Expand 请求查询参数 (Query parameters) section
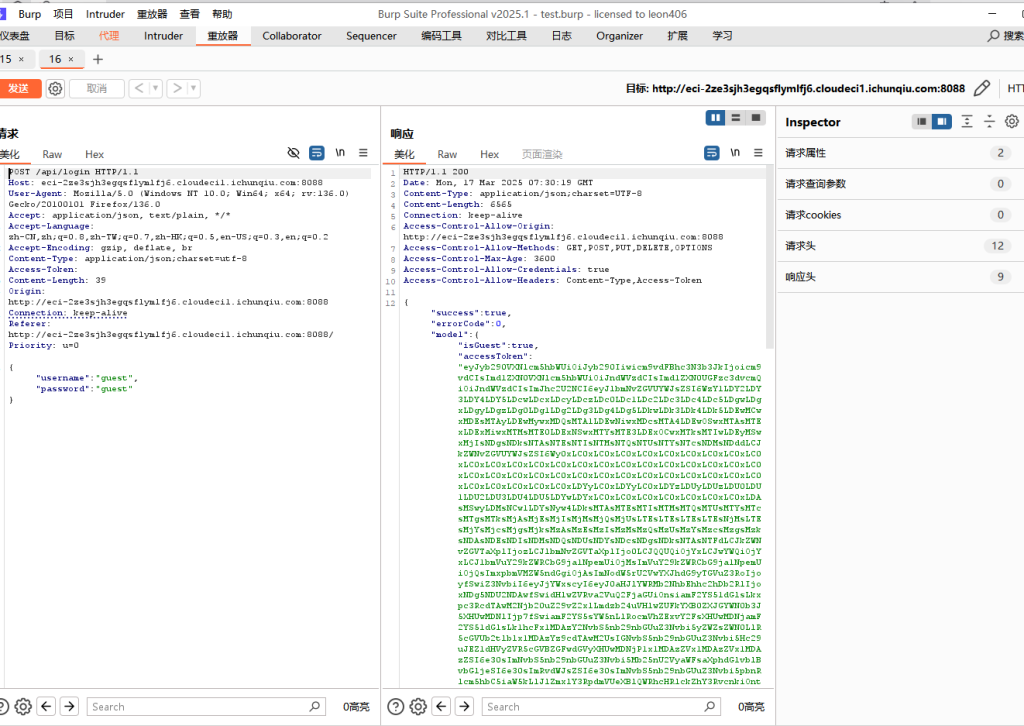 click(x=901, y=184)
